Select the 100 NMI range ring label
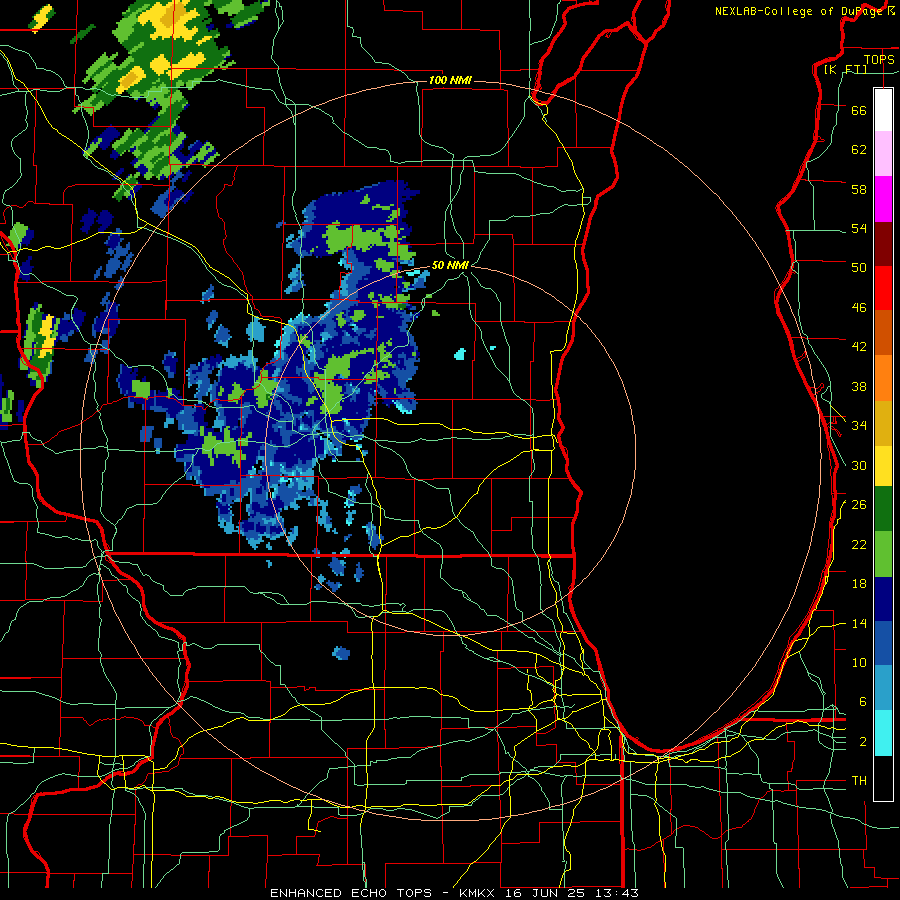 [450, 80]
